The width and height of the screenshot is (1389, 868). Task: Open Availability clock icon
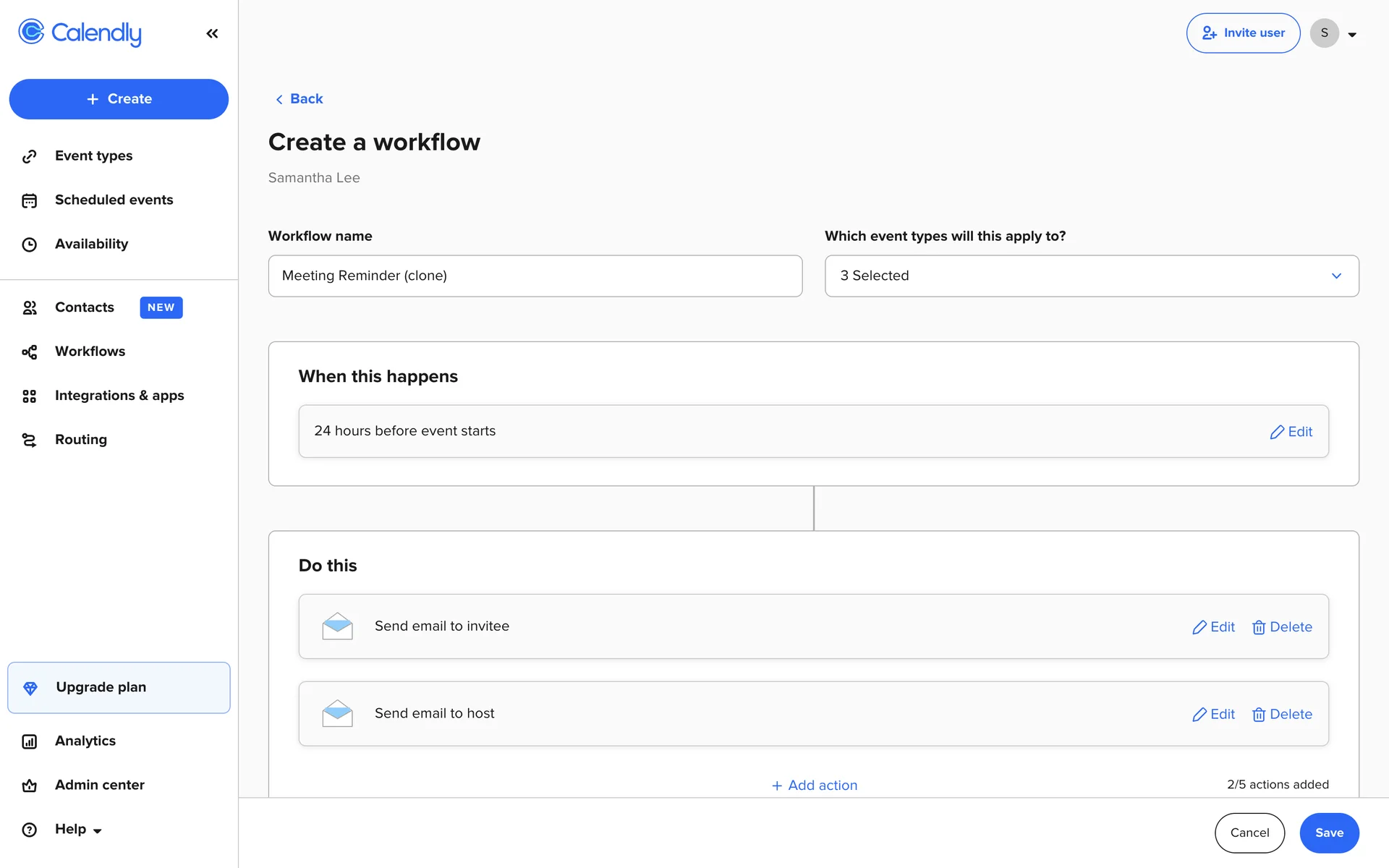pyautogui.click(x=30, y=244)
